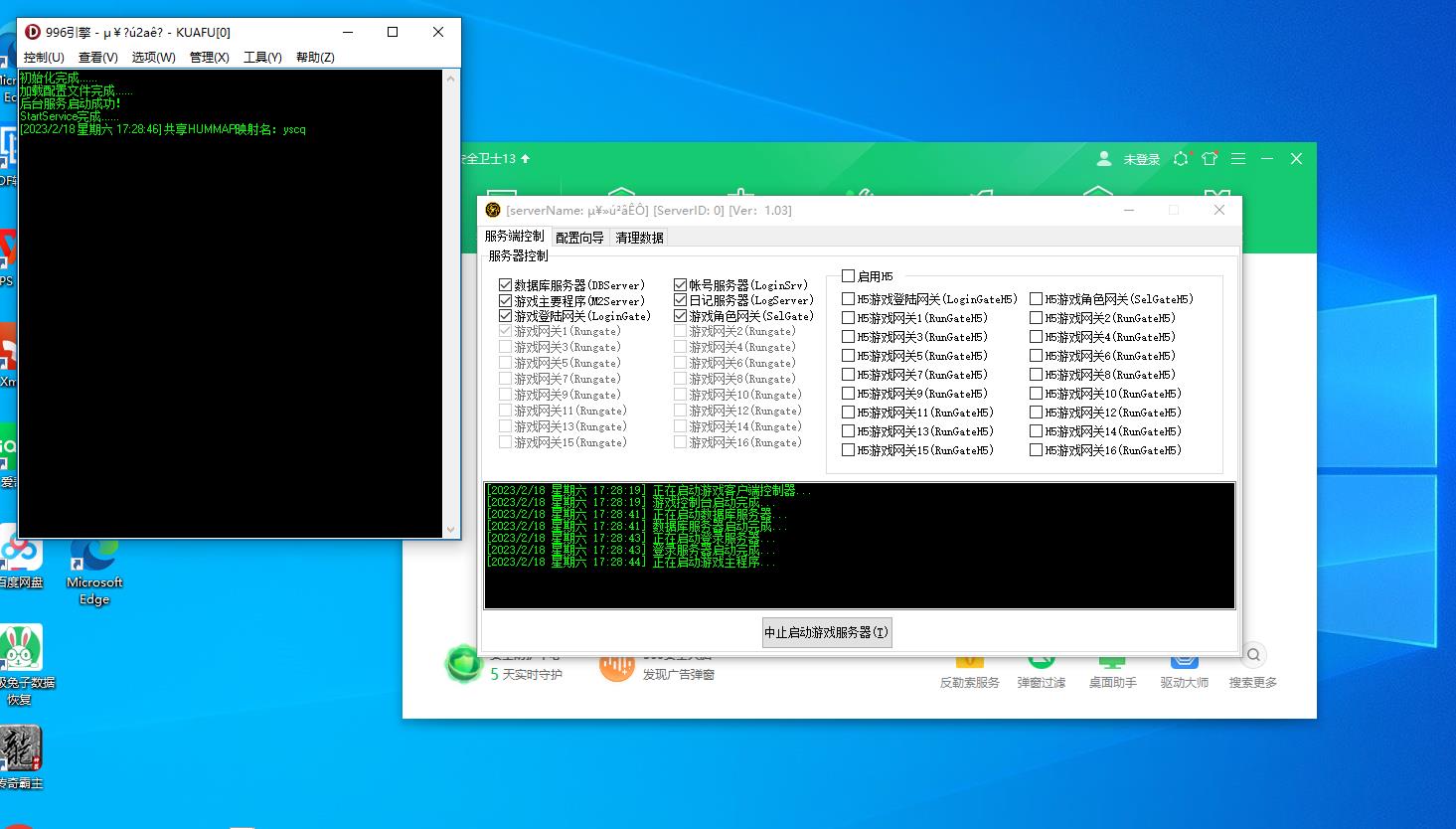Check H5游戏角色网关(SelGateH5)
This screenshot has width=1456, height=829.
pos(1036,299)
